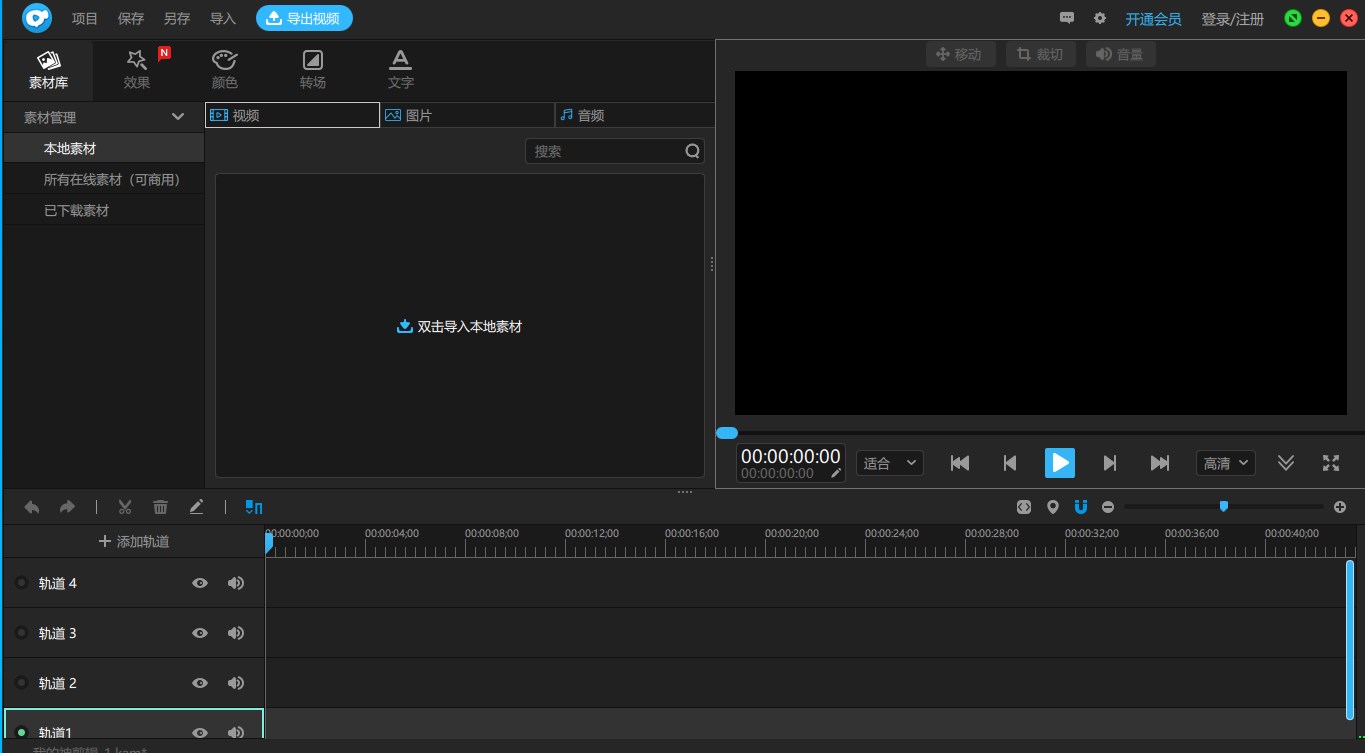Viewport: 1365px width, 753px height.
Task: Collapse the 素材管理 section
Action: click(x=178, y=117)
